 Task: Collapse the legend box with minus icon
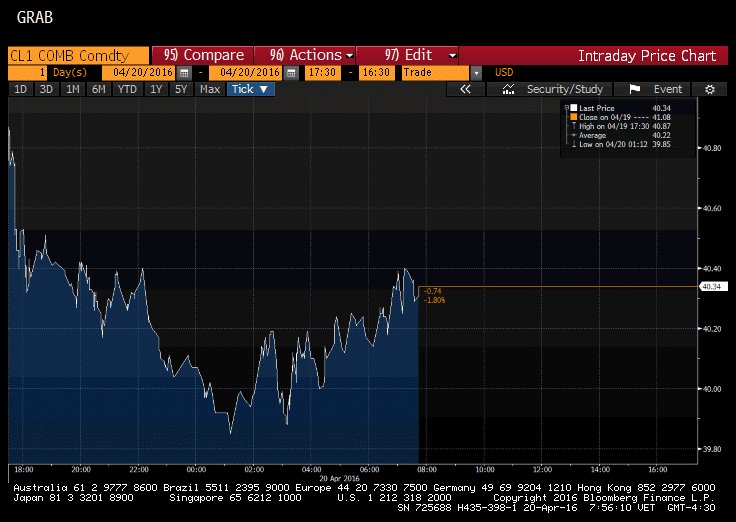[566, 107]
